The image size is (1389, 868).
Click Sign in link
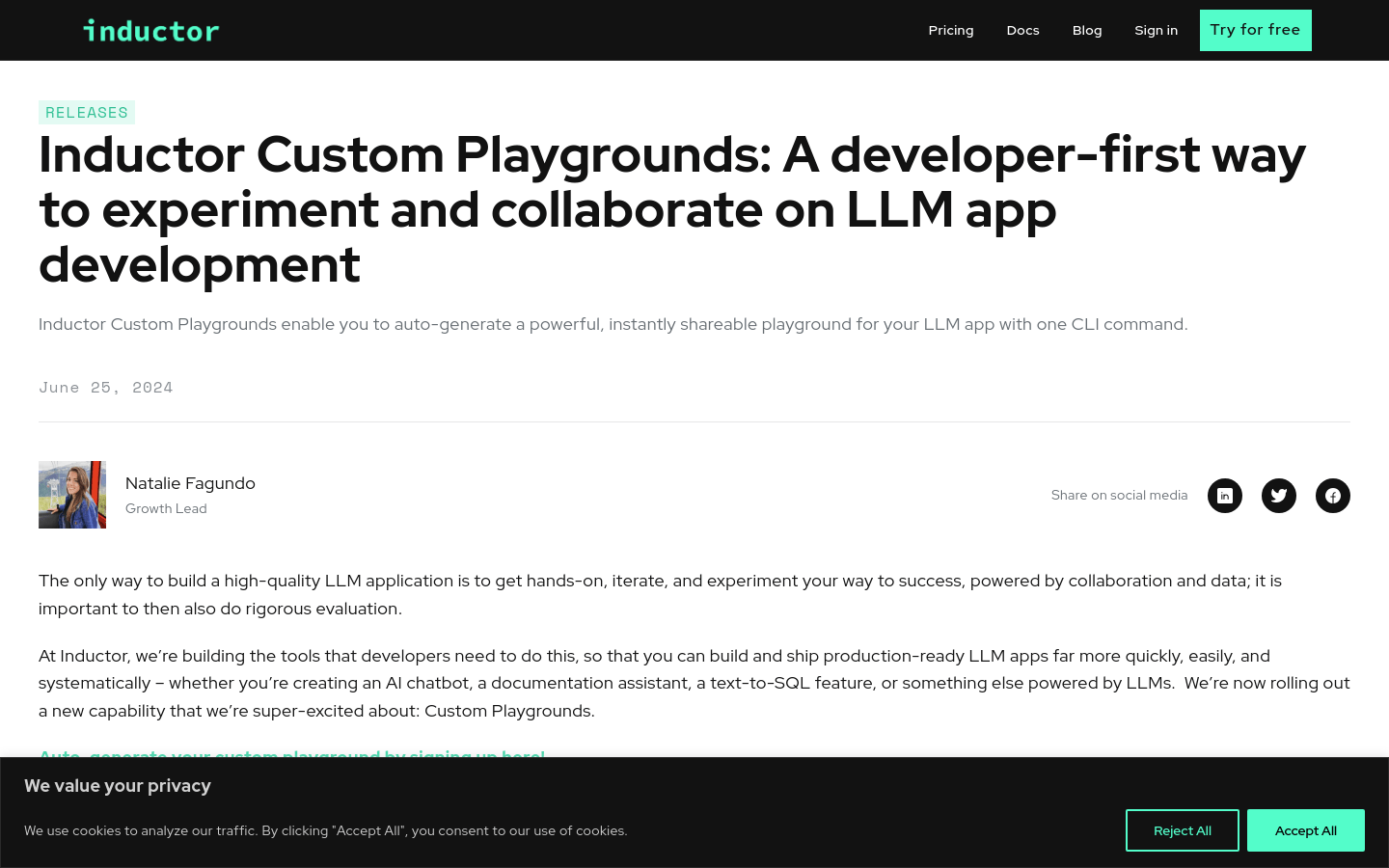click(x=1156, y=30)
